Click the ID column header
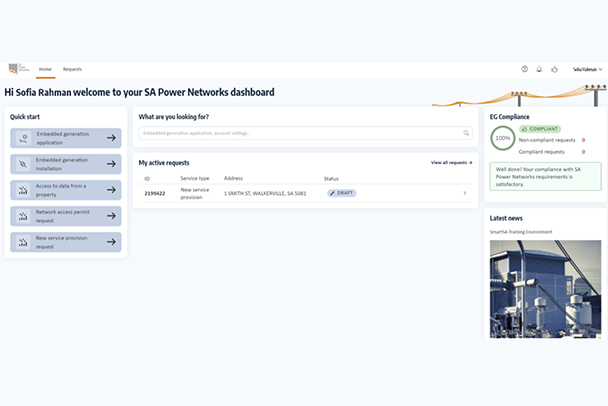Image resolution: width=608 pixels, height=406 pixels. 147,178
